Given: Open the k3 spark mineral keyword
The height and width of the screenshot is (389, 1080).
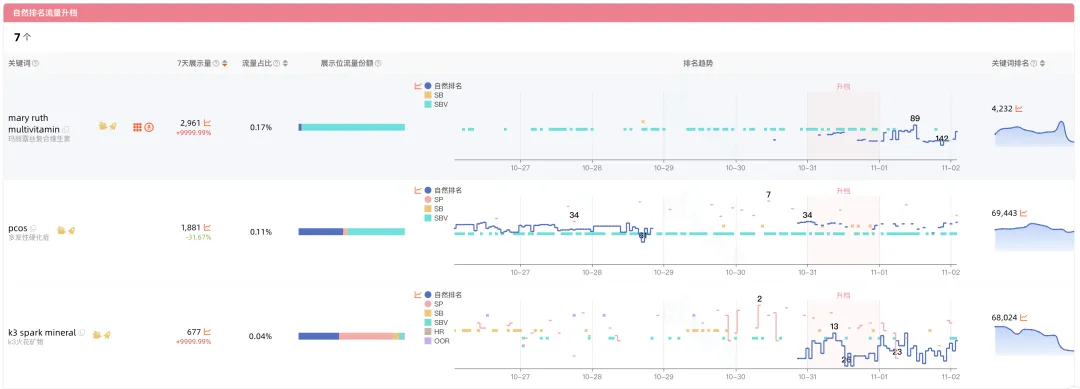Looking at the screenshot, I should point(42,333).
